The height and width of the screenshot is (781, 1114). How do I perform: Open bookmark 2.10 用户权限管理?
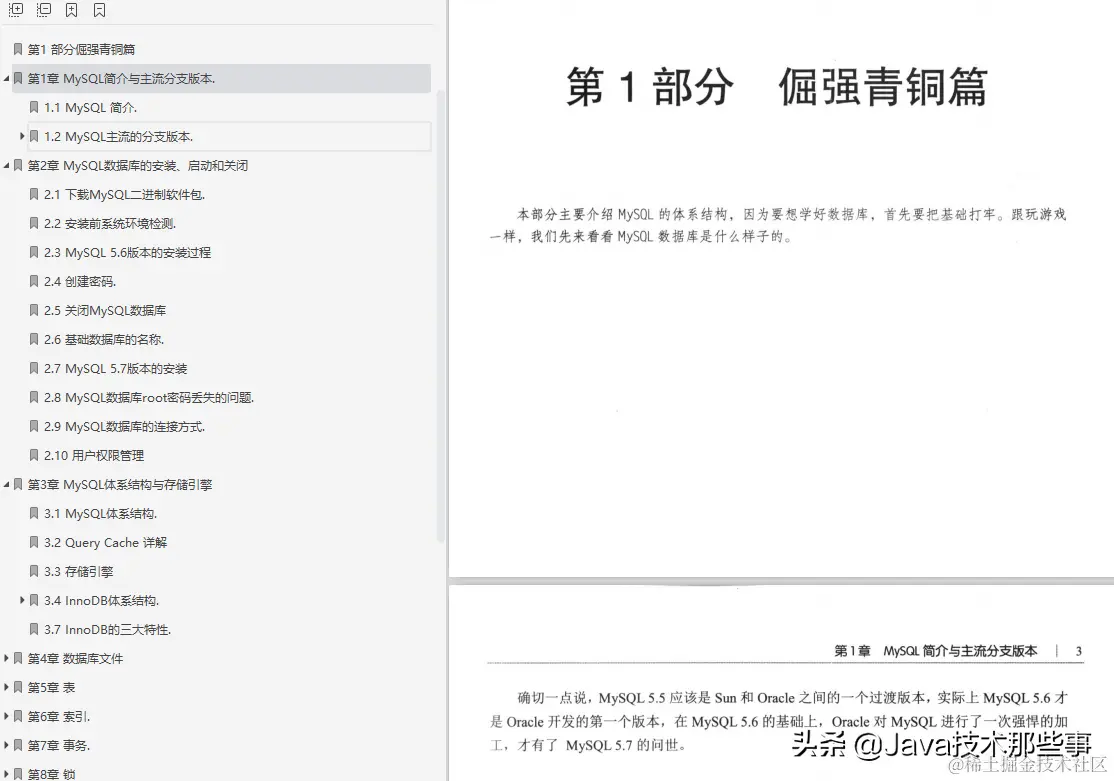pos(94,456)
